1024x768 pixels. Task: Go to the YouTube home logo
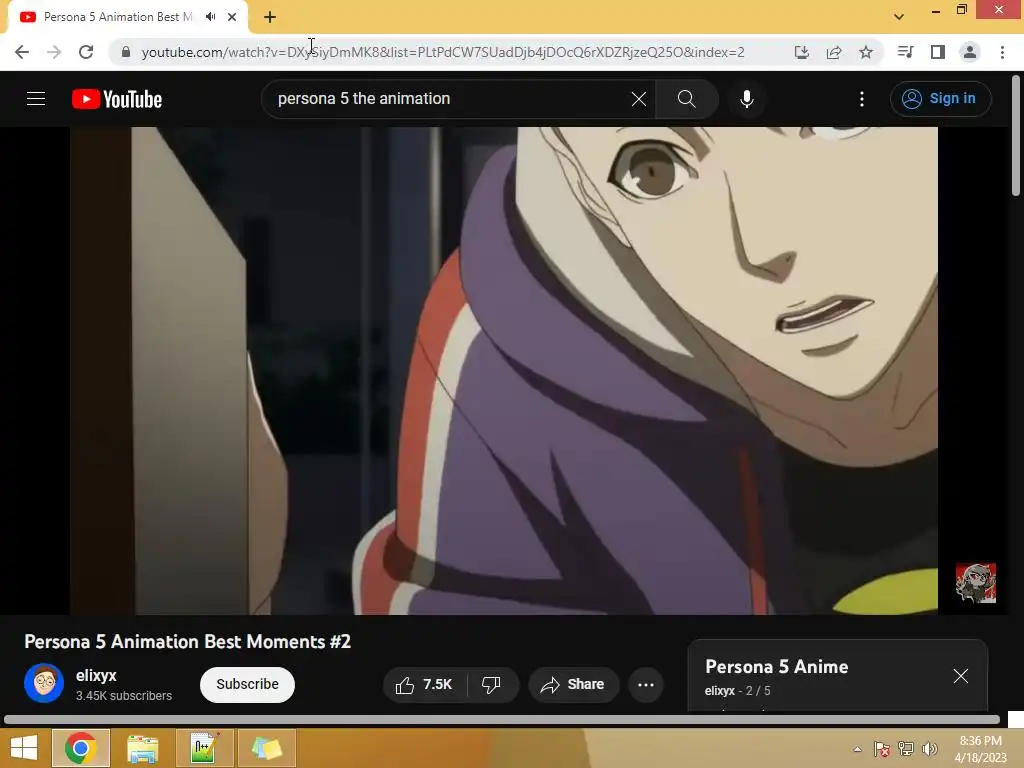point(117,99)
